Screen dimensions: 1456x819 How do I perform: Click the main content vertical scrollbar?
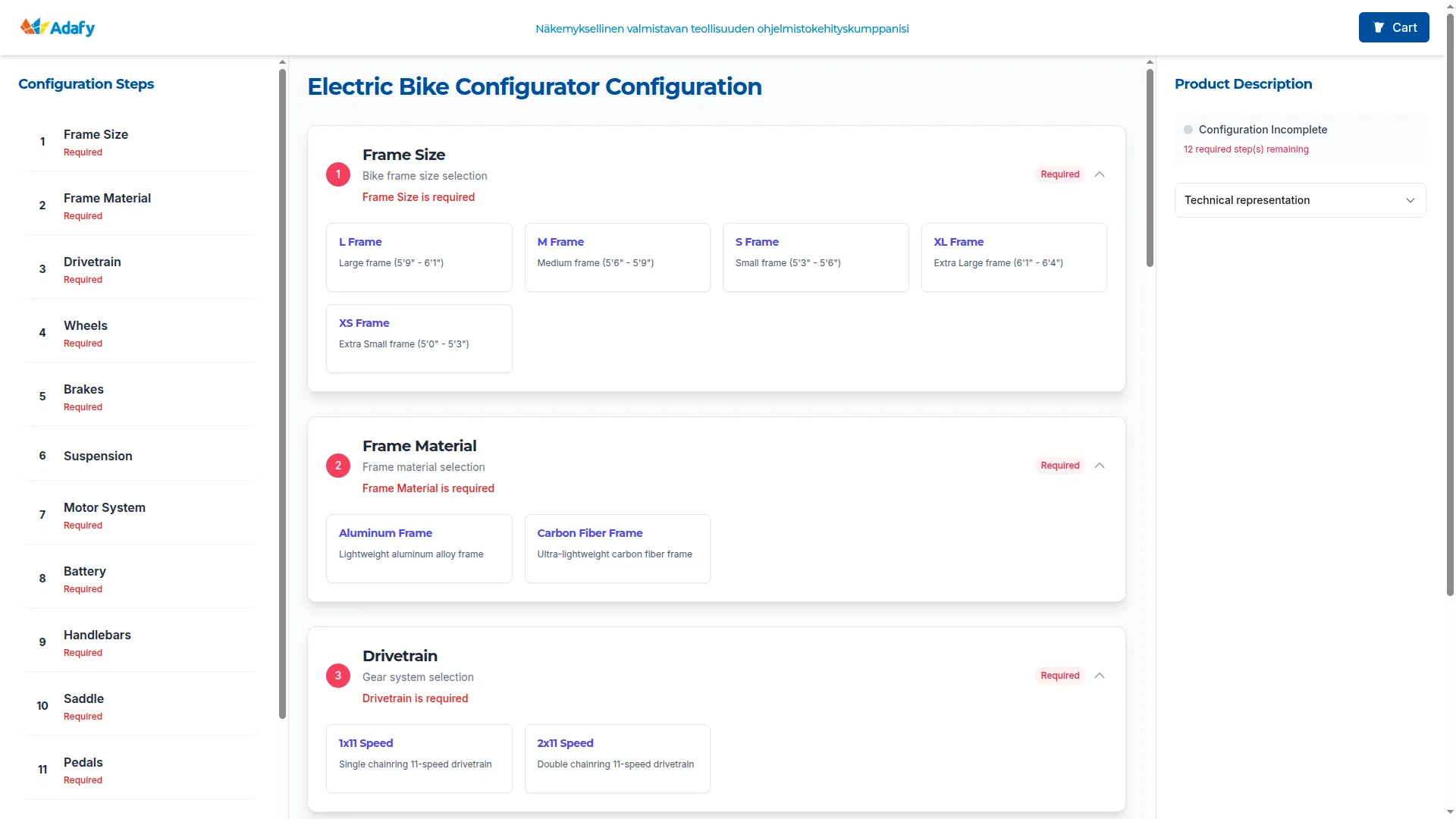[x=1150, y=168]
